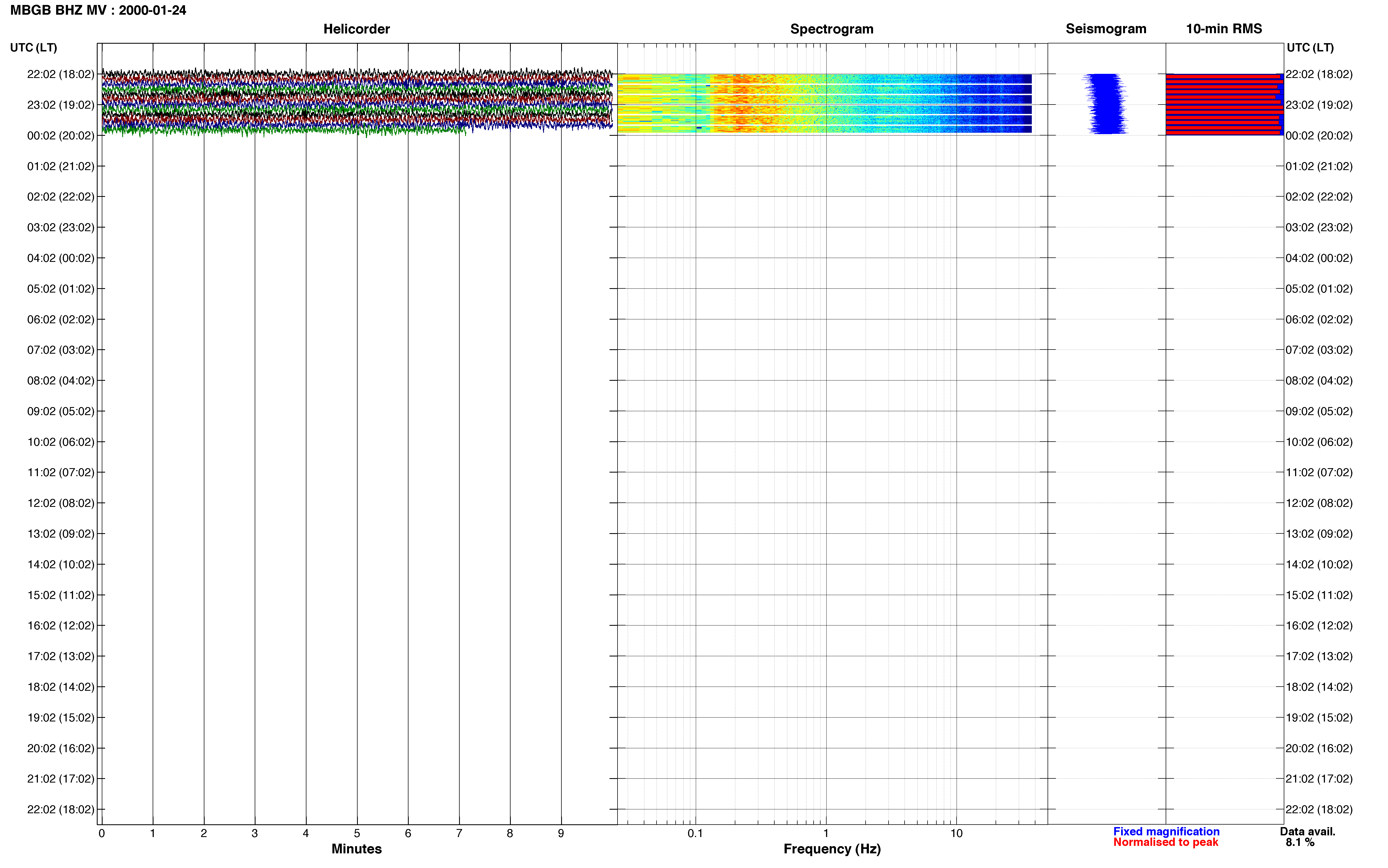Click right axis label '15:02 (11:02)'
The height and width of the screenshot is (868, 1388).
click(1319, 595)
